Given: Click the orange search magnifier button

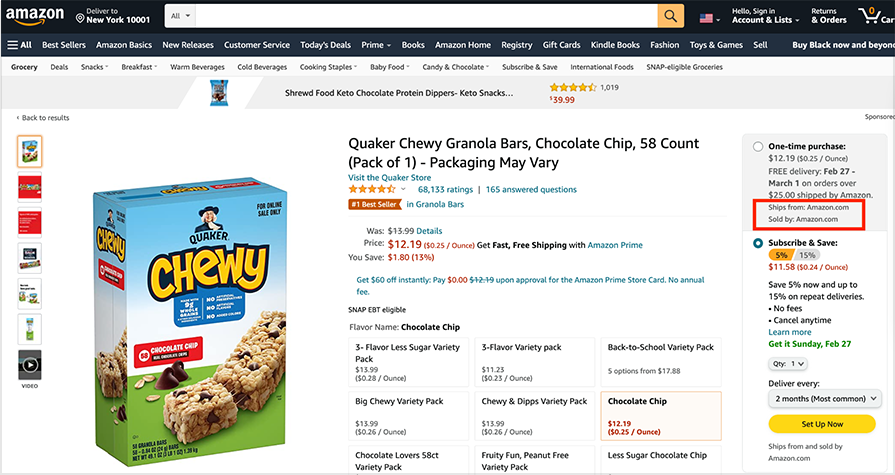Looking at the screenshot, I should click(670, 17).
